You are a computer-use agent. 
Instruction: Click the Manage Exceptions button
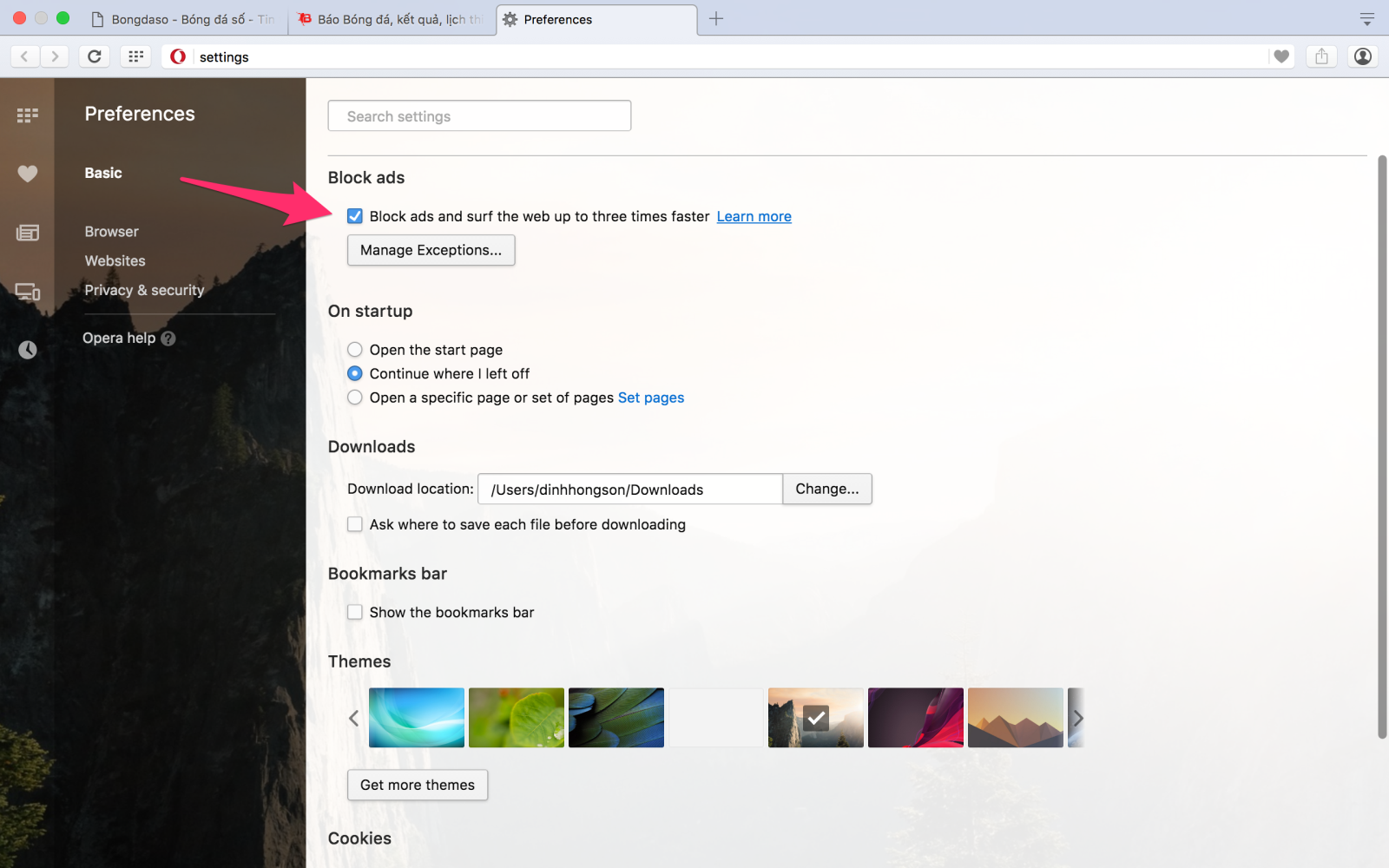431,250
